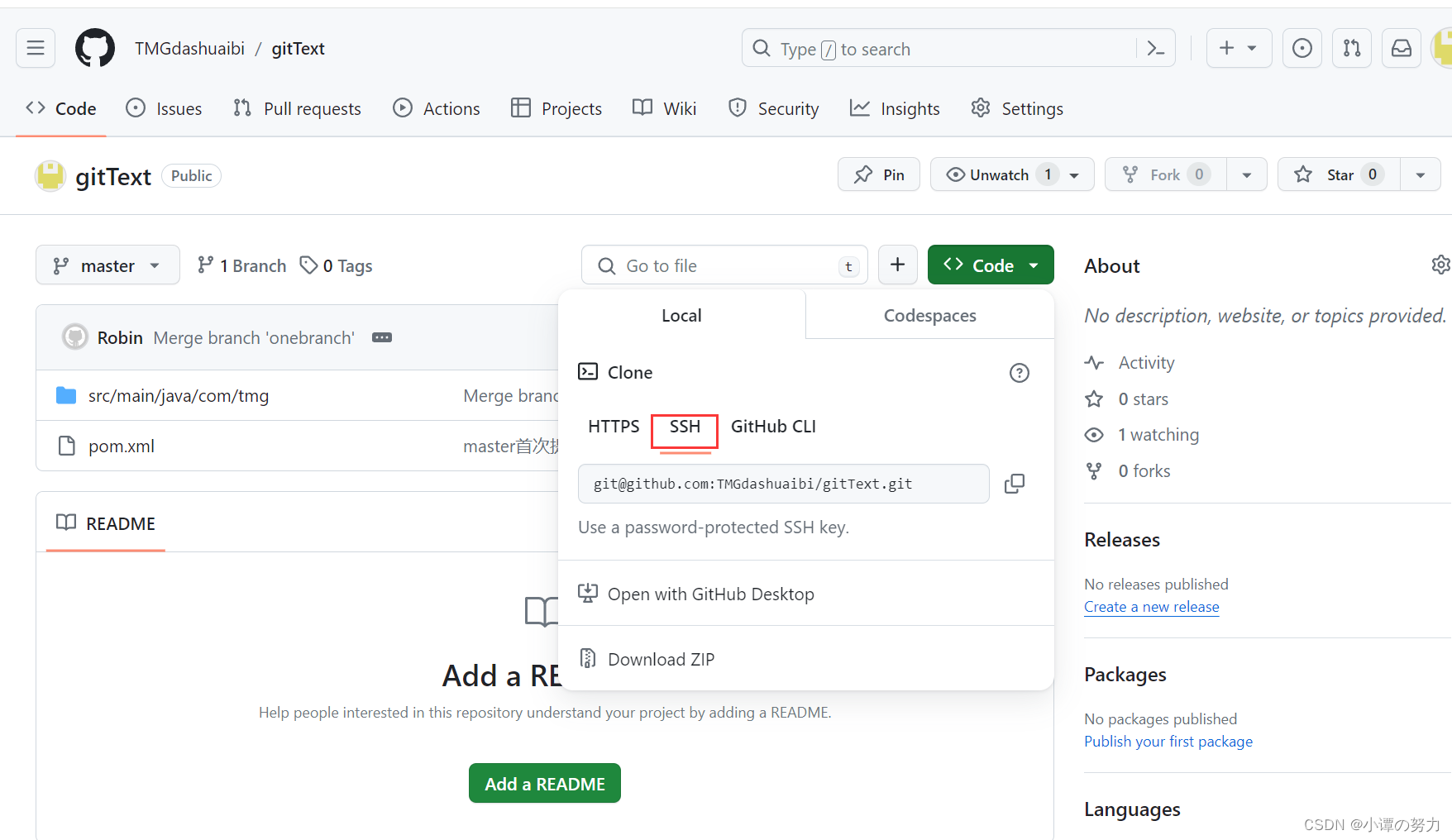
Task: Open the gitText repository breadcrumb link
Action: [x=299, y=49]
